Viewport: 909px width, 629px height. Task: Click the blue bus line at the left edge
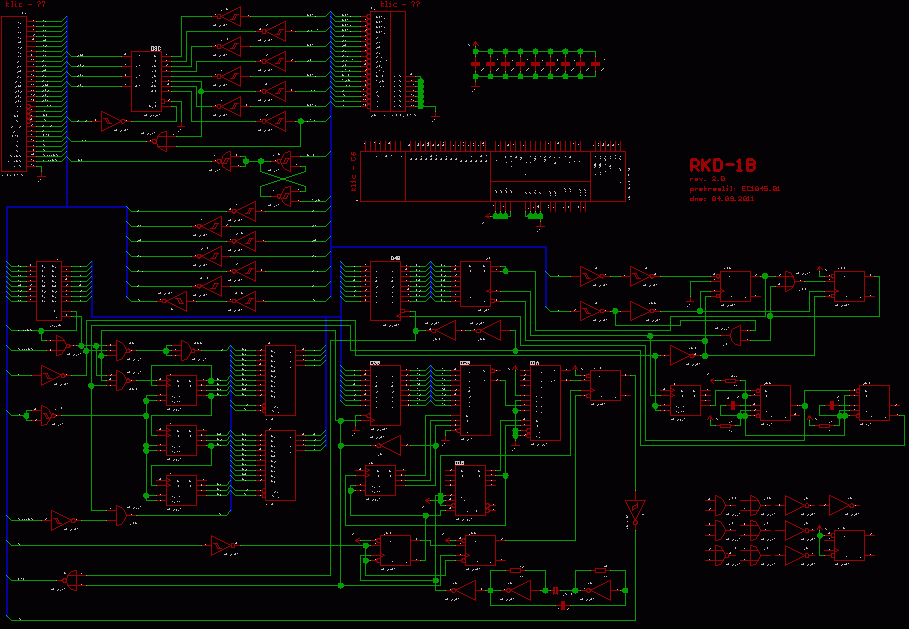click(x=6, y=400)
